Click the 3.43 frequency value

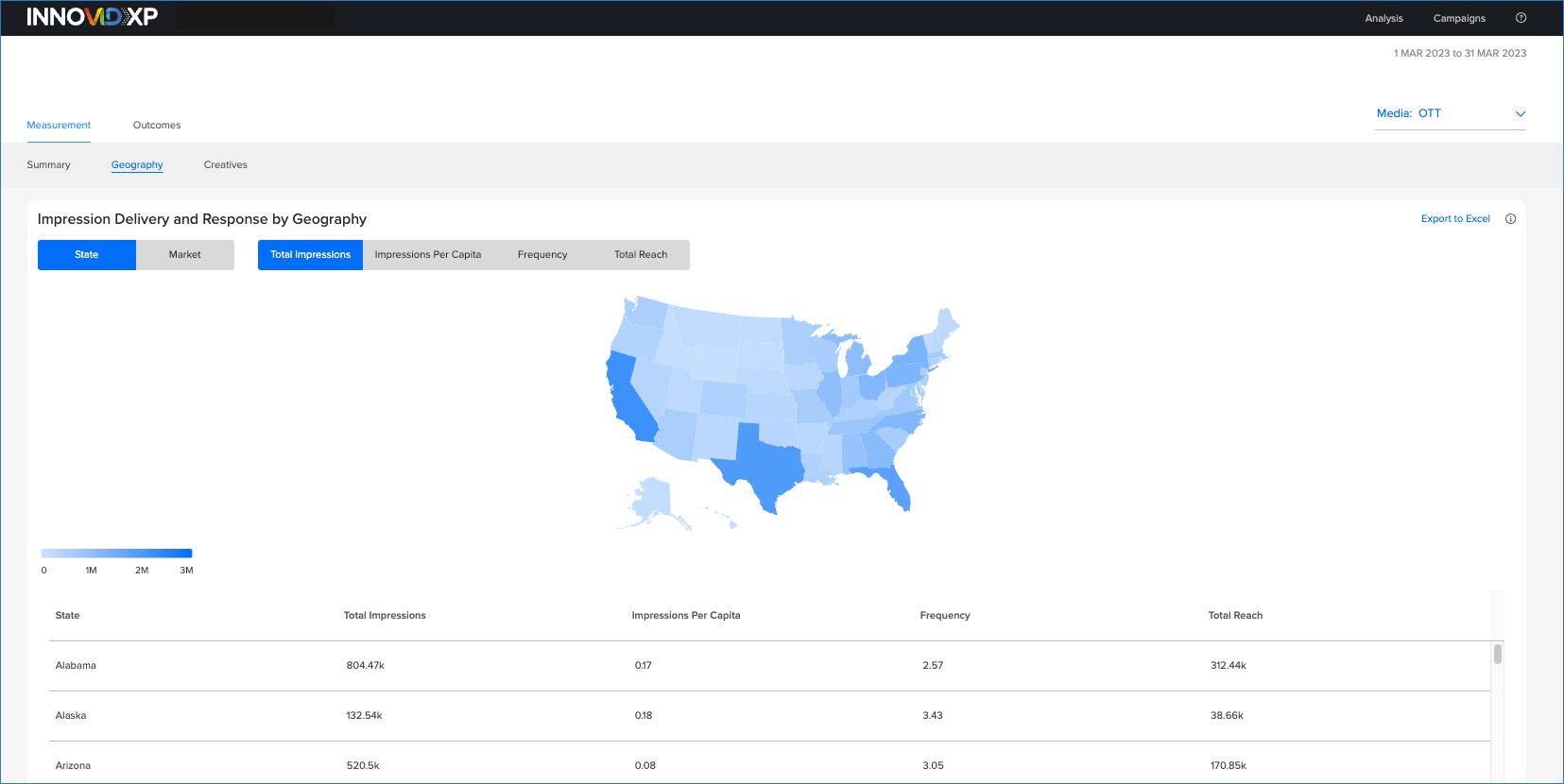pos(933,716)
